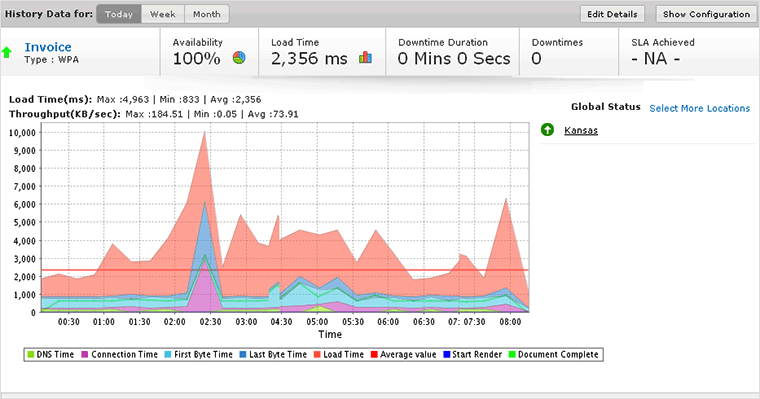
Task: Click the green up arrow beside Invoice
Action: [7, 52]
